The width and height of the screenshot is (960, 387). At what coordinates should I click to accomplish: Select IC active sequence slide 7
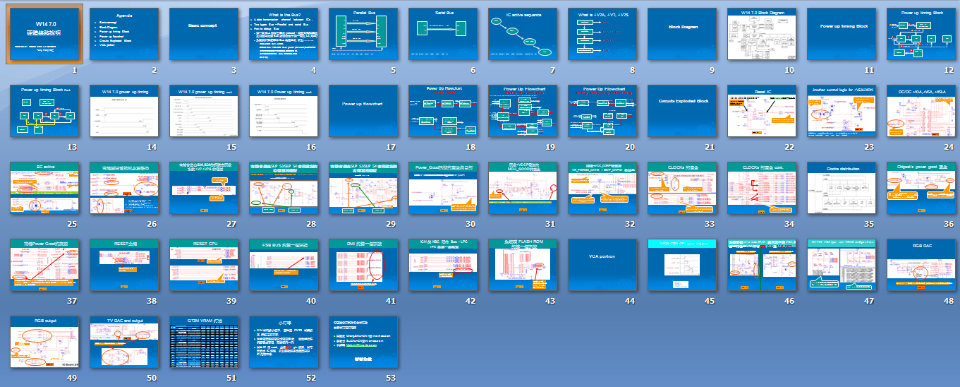523,34
